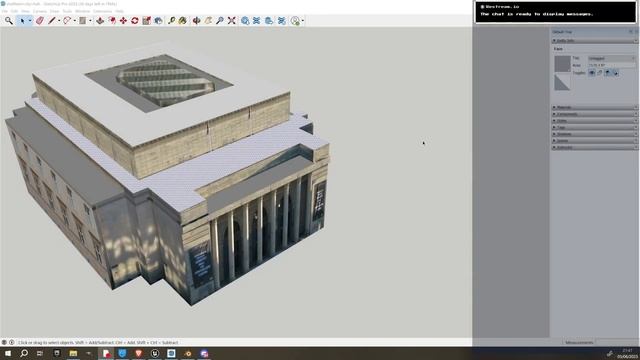Select the Zoom tool
Image resolution: width=640 pixels, height=360 pixels.
pos(220,20)
